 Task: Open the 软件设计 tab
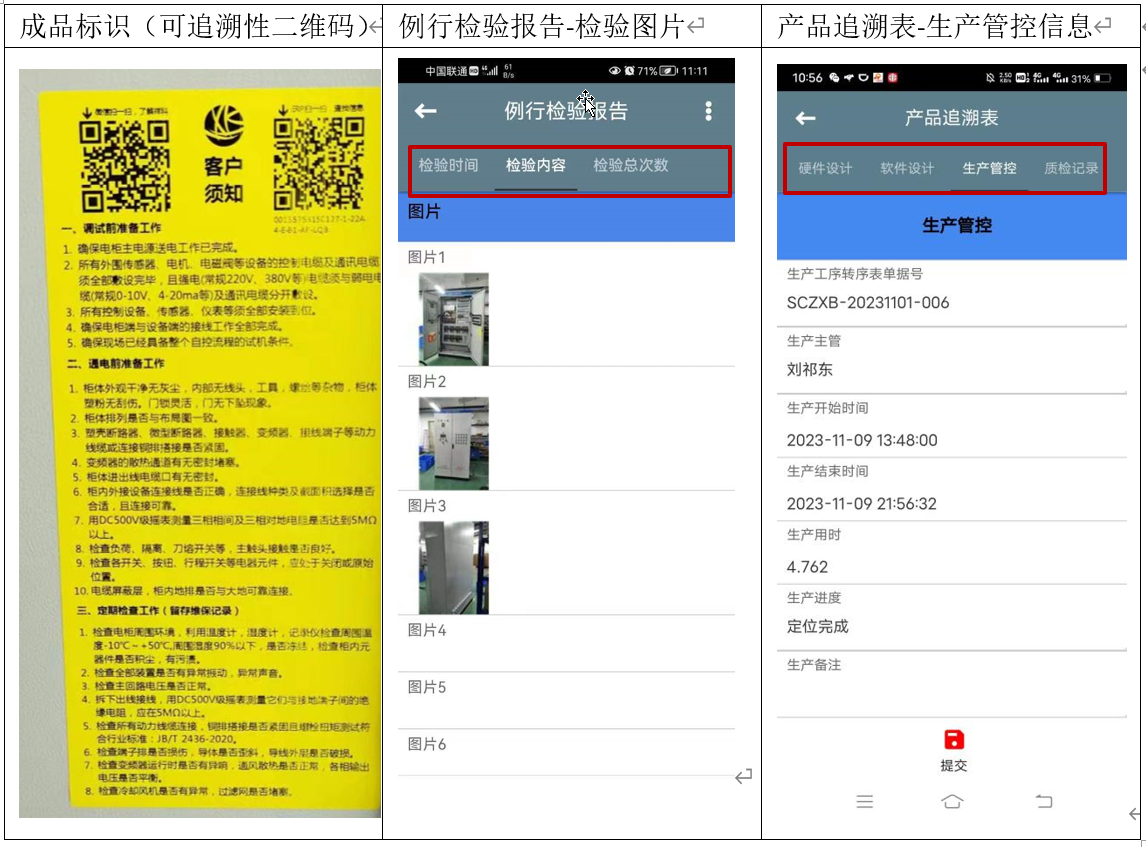tap(907, 169)
